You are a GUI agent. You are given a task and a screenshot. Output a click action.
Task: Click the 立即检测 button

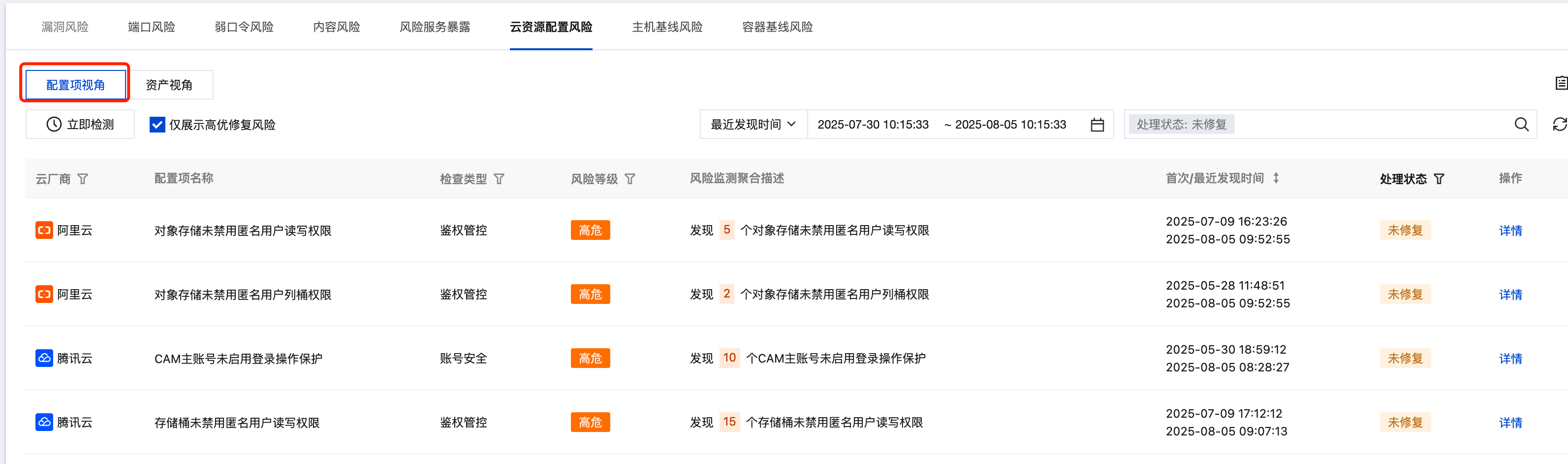point(80,124)
